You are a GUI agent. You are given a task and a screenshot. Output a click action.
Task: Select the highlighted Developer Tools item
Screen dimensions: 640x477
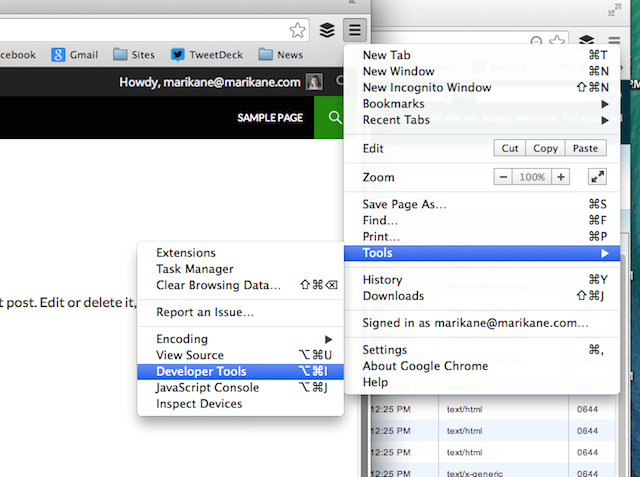pyautogui.click(x=240, y=371)
